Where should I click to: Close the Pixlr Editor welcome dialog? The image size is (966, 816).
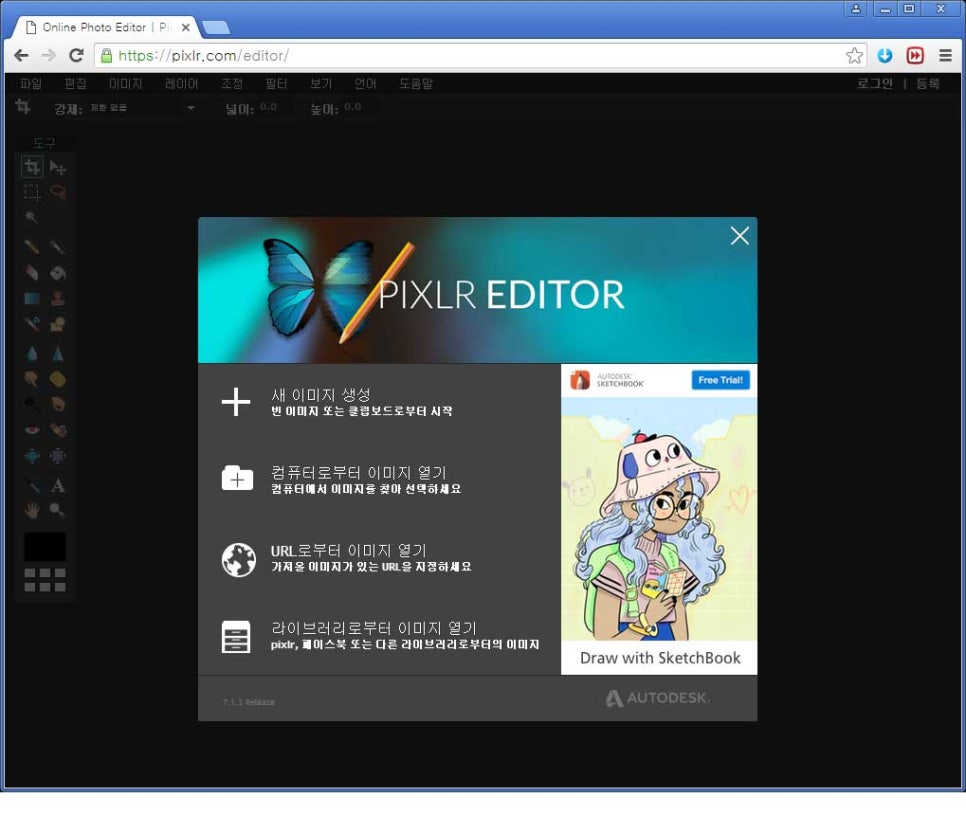[x=739, y=236]
